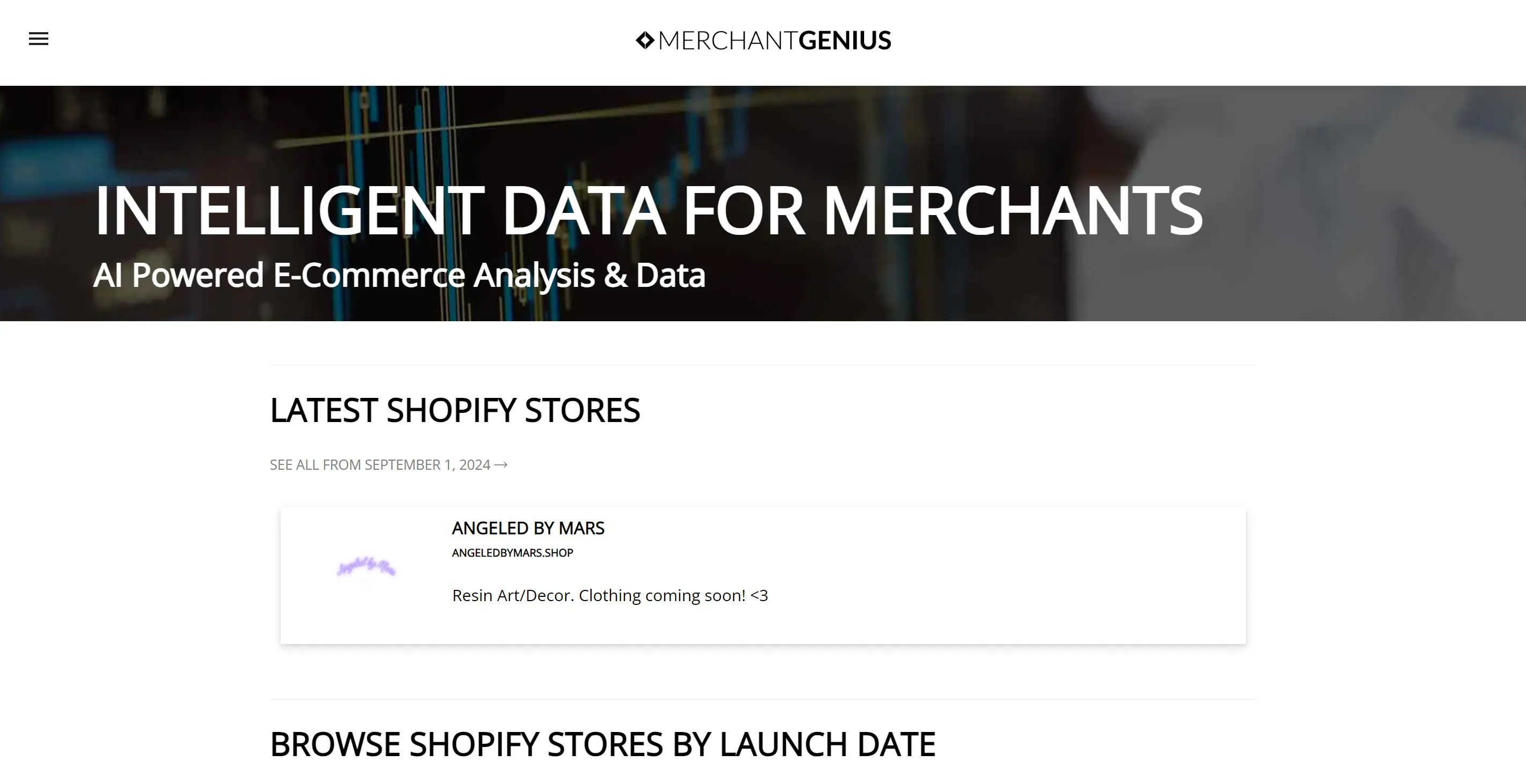Click the diamond logo icon

pyautogui.click(x=645, y=40)
